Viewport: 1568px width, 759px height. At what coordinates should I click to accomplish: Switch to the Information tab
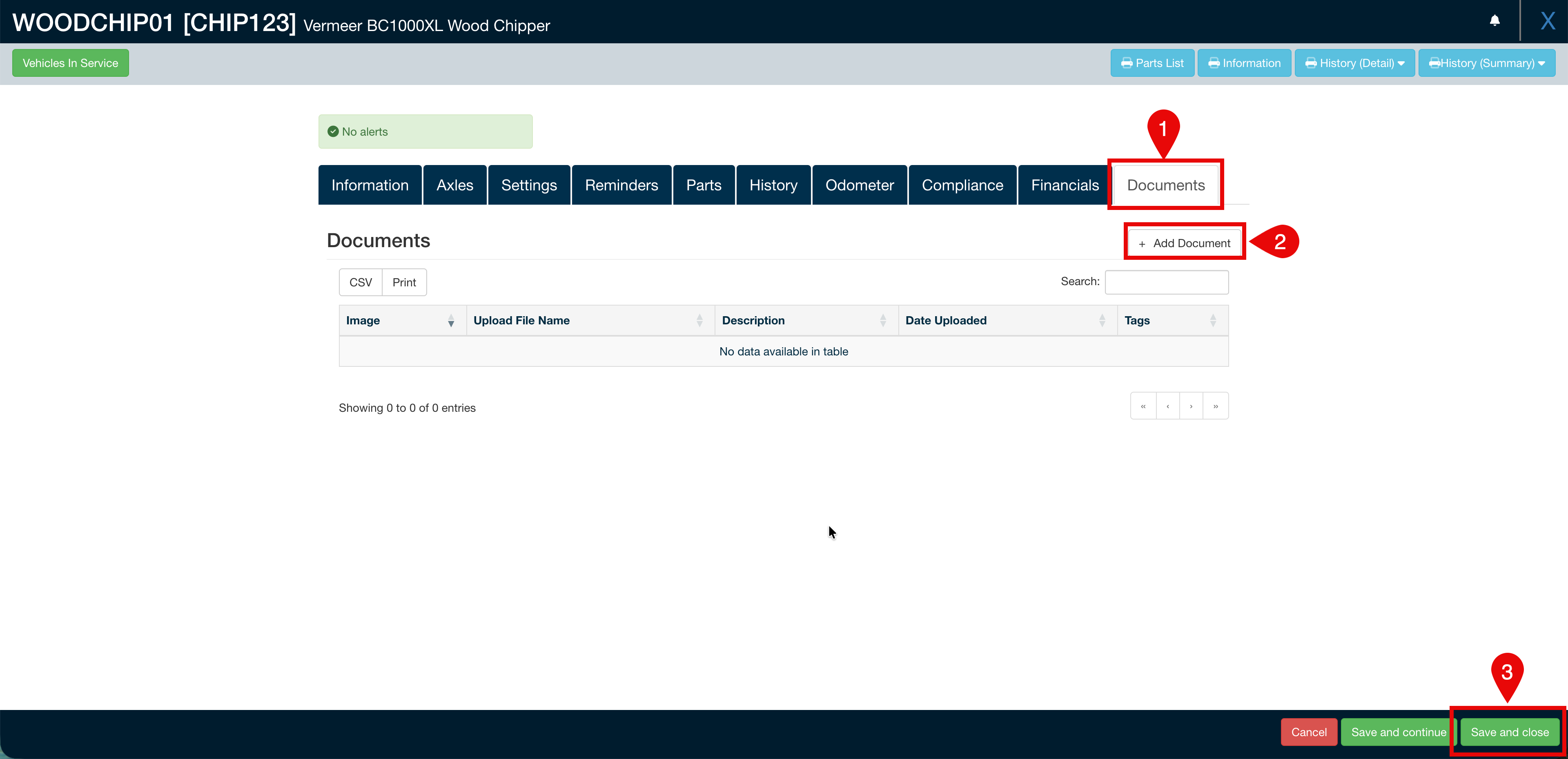(370, 185)
